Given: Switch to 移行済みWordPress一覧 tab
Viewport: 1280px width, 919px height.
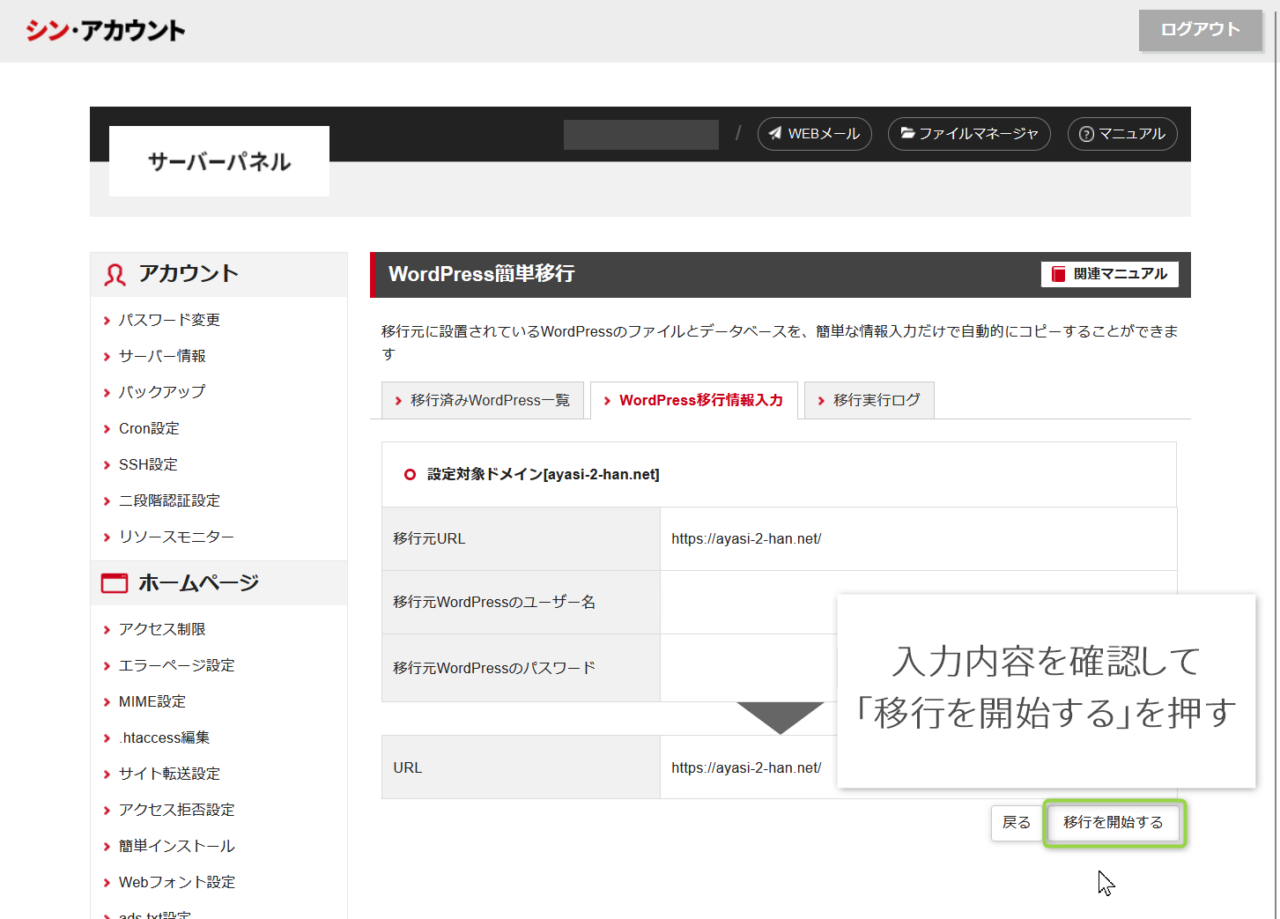Looking at the screenshot, I should click(x=482, y=400).
